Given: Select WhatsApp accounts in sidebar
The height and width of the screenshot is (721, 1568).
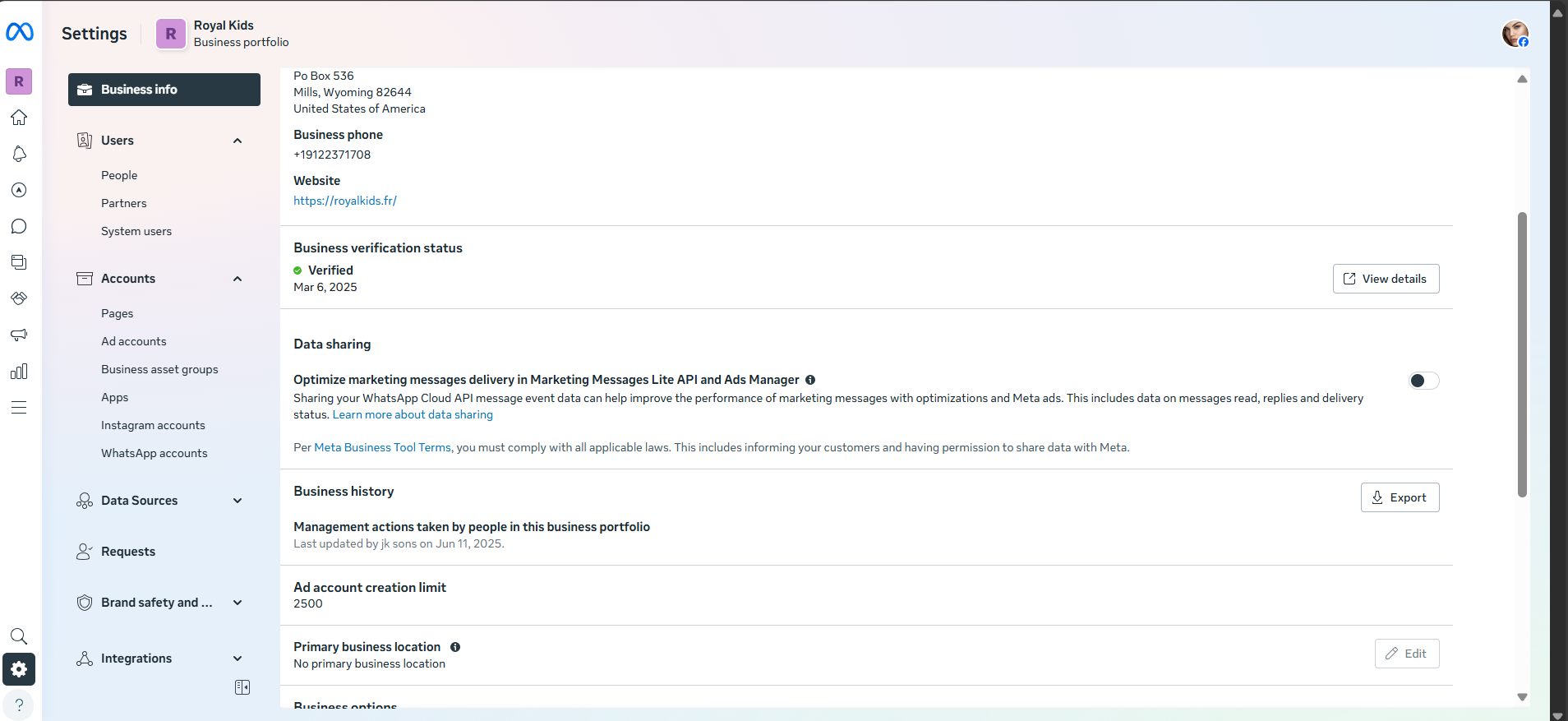Looking at the screenshot, I should point(154,453).
